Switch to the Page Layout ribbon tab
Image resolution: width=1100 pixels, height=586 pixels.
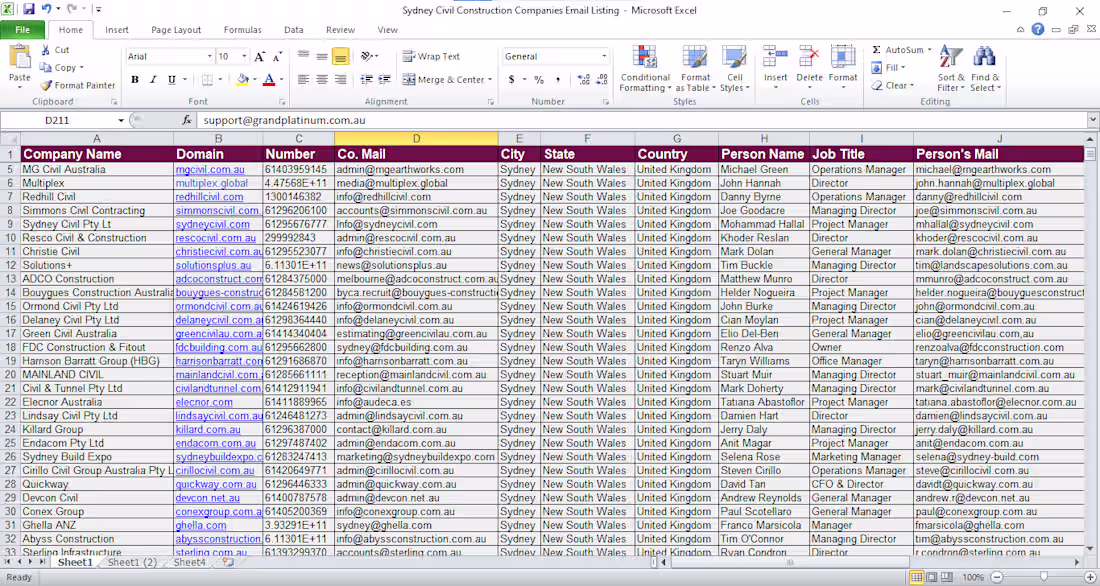[176, 30]
